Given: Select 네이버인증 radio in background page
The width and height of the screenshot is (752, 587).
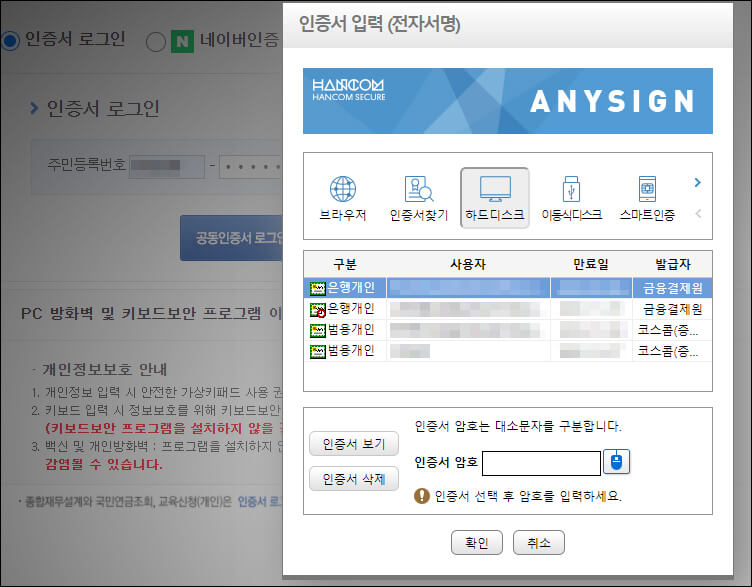Looking at the screenshot, I should (x=156, y=42).
